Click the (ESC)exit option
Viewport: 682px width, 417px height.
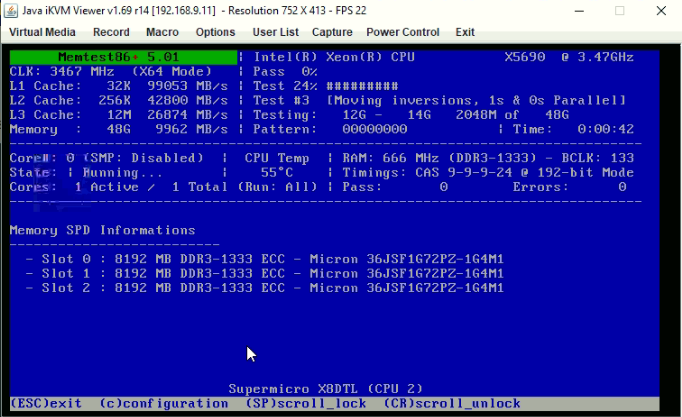pyautogui.click(x=46, y=404)
